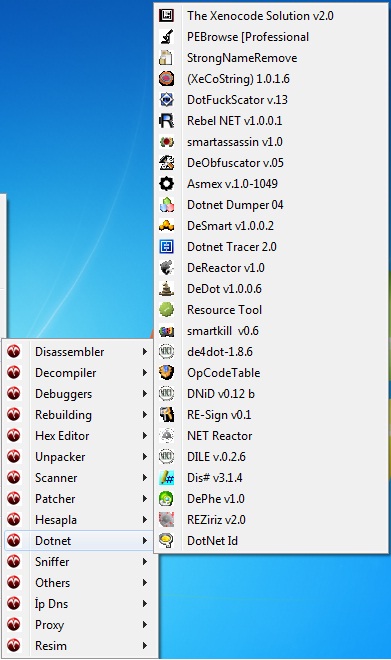391x660 pixels.
Task: Launch Asmex v.1.0-1049
Action: pos(271,184)
